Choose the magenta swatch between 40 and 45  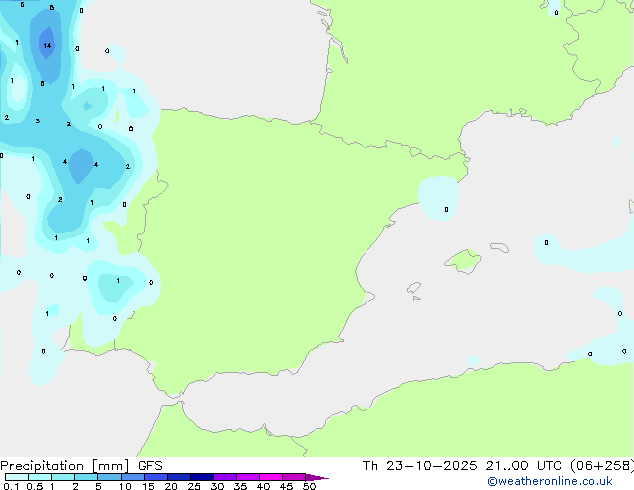click(x=271, y=477)
